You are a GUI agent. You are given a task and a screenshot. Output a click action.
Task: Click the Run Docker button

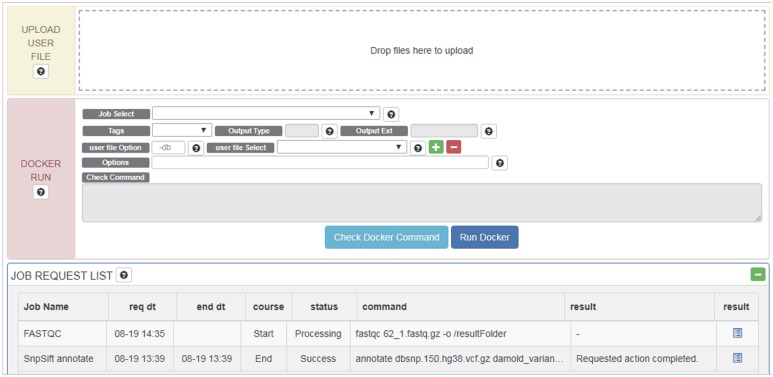pyautogui.click(x=485, y=237)
